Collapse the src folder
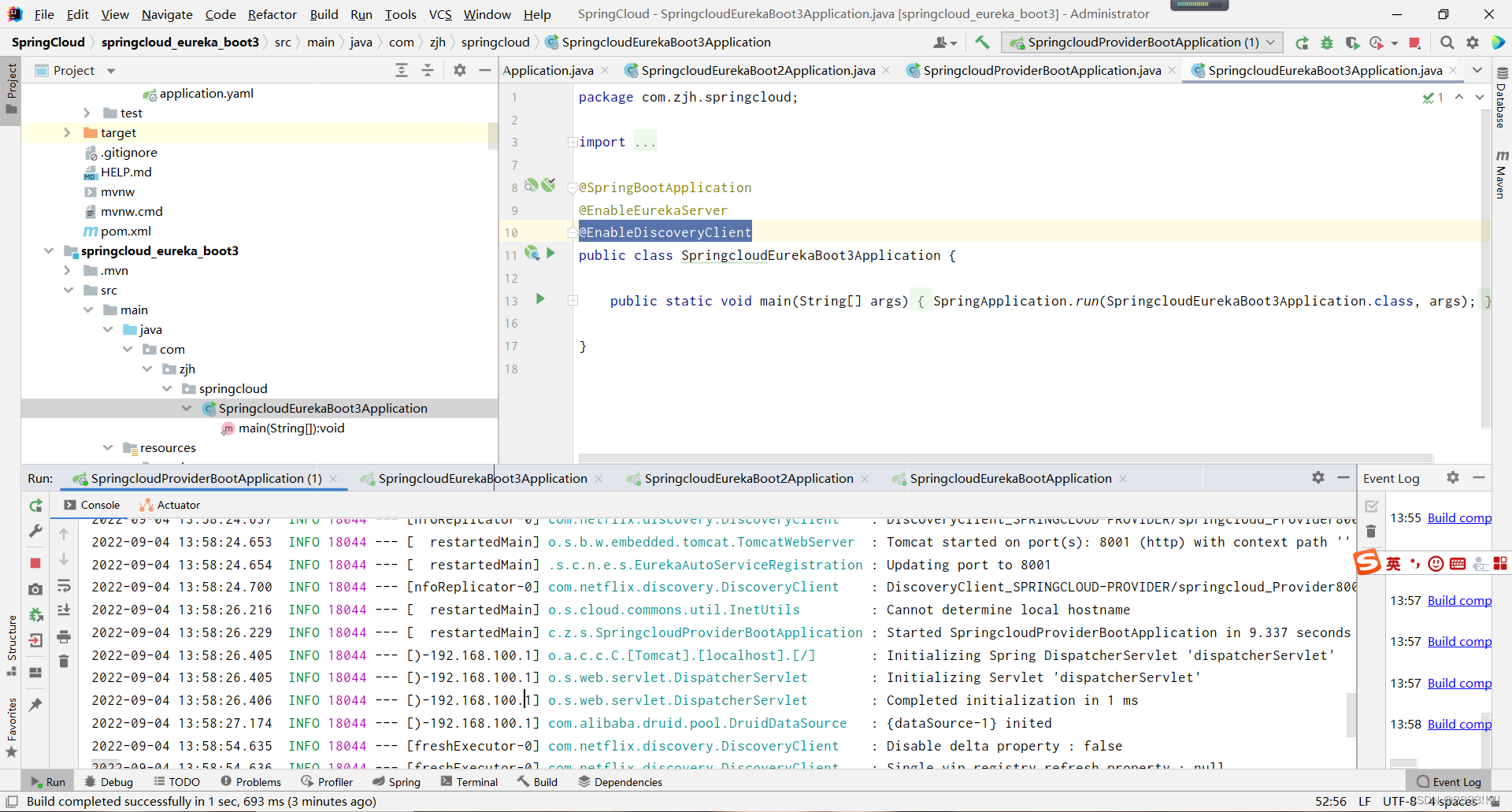The width and height of the screenshot is (1512, 812). pos(69,291)
